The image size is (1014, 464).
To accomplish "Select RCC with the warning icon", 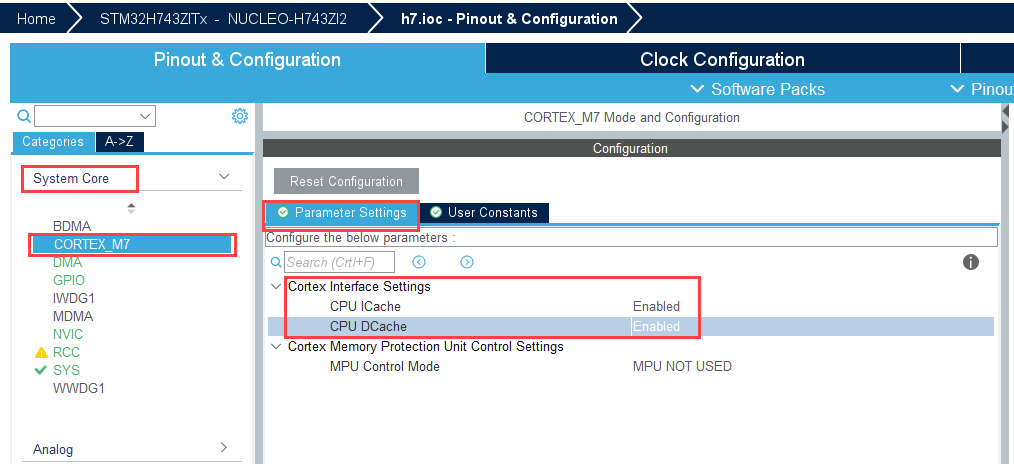I will point(66,352).
